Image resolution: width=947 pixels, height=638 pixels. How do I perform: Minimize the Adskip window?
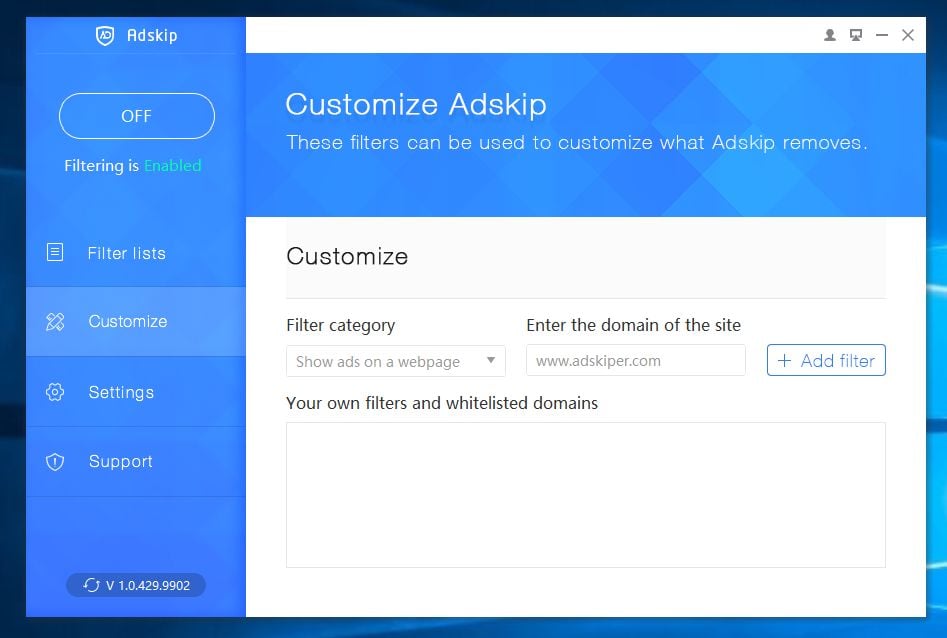pyautogui.click(x=882, y=35)
